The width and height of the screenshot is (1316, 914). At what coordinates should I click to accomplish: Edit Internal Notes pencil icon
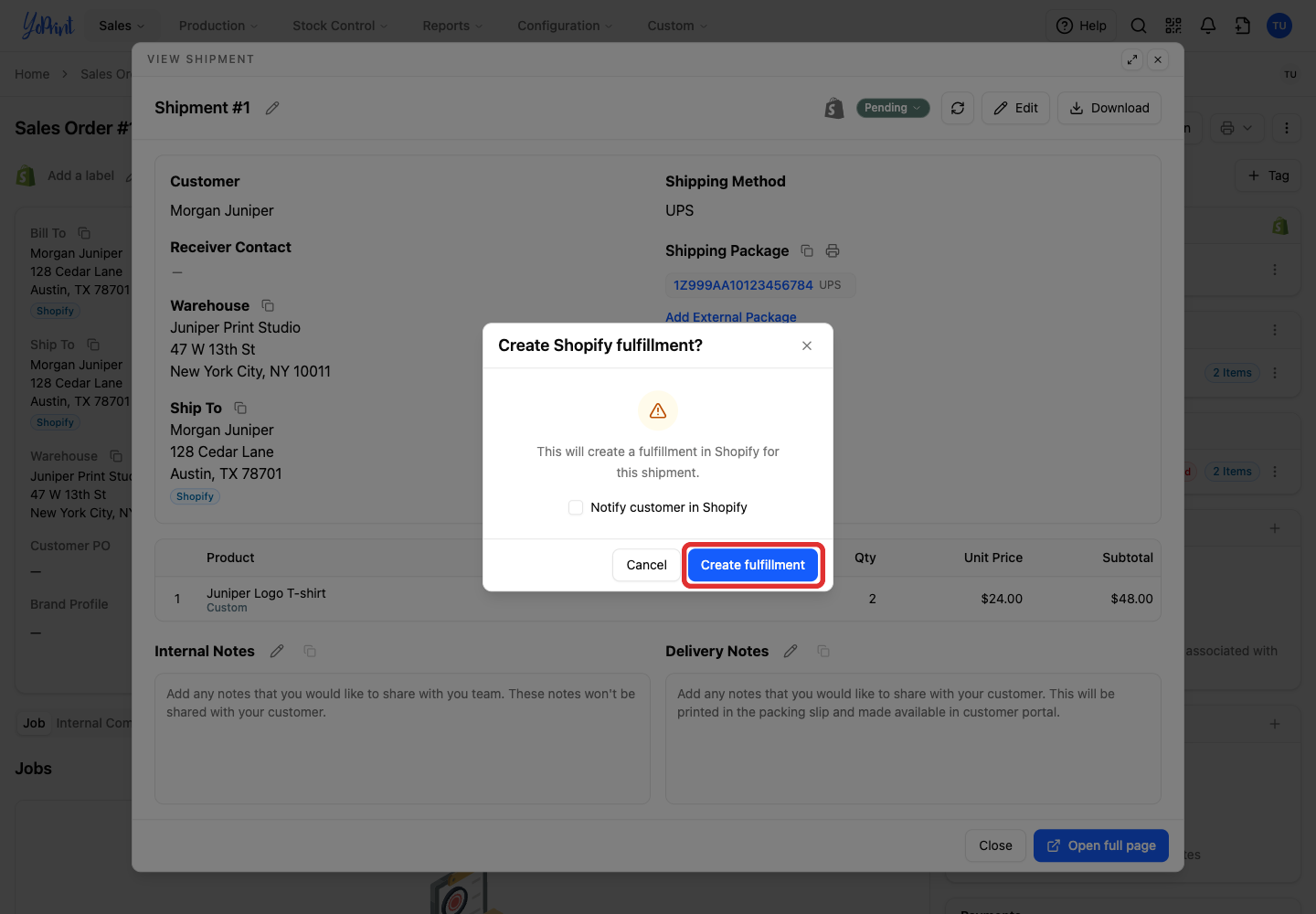click(x=277, y=651)
